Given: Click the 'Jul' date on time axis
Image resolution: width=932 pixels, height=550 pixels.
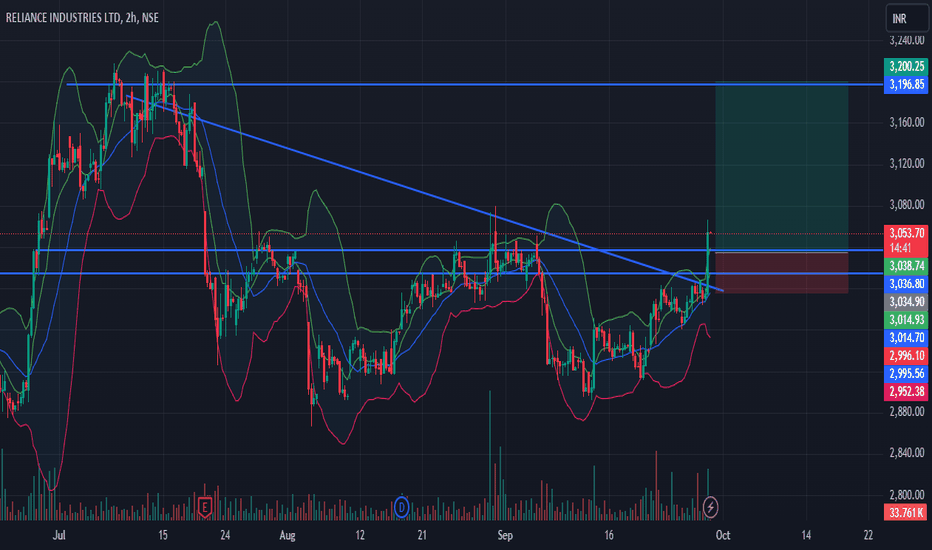Looking at the screenshot, I should [59, 535].
